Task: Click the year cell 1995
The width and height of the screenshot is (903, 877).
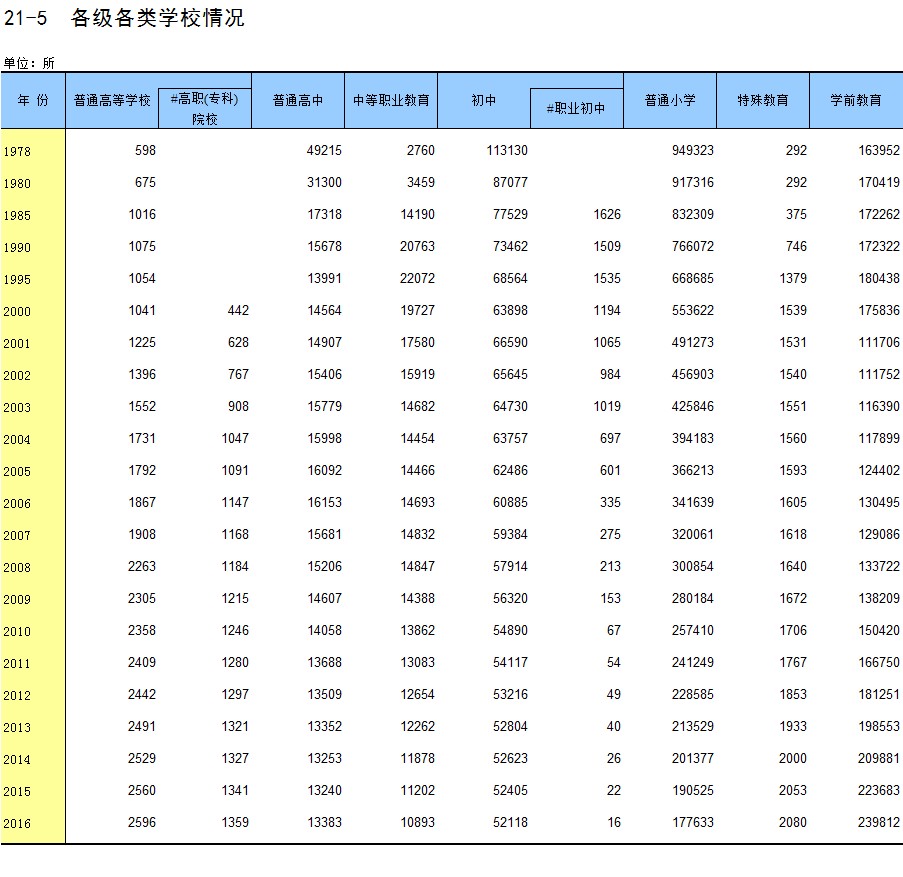Action: click(x=17, y=279)
